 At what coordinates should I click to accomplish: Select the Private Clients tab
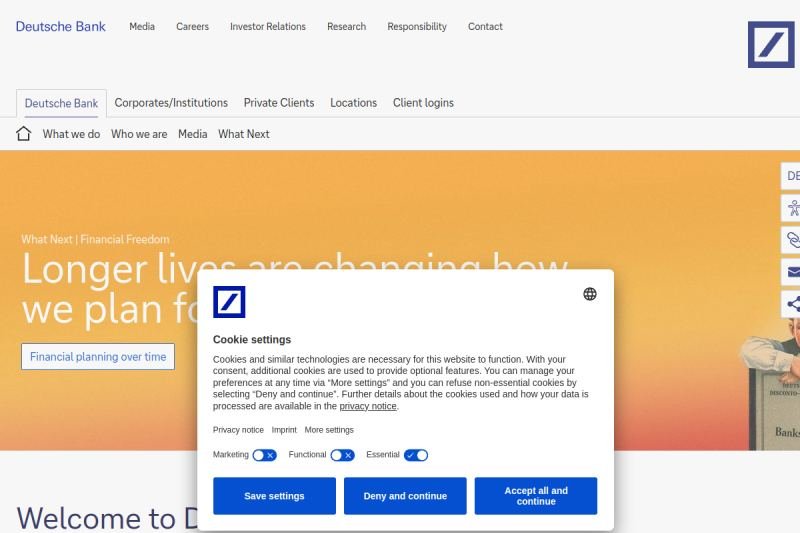[279, 103]
